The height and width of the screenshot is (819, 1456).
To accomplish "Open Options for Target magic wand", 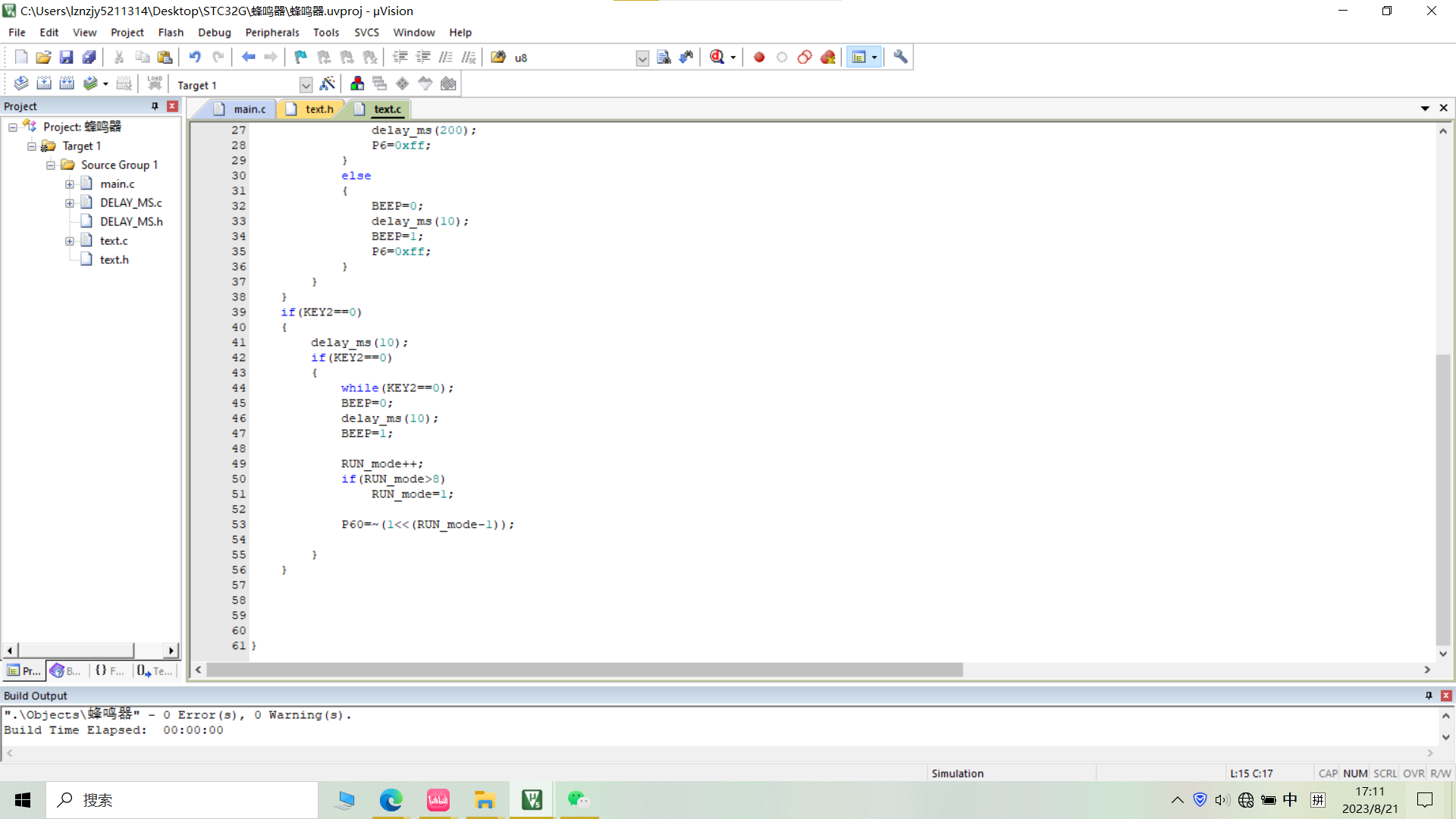I will click(x=328, y=83).
